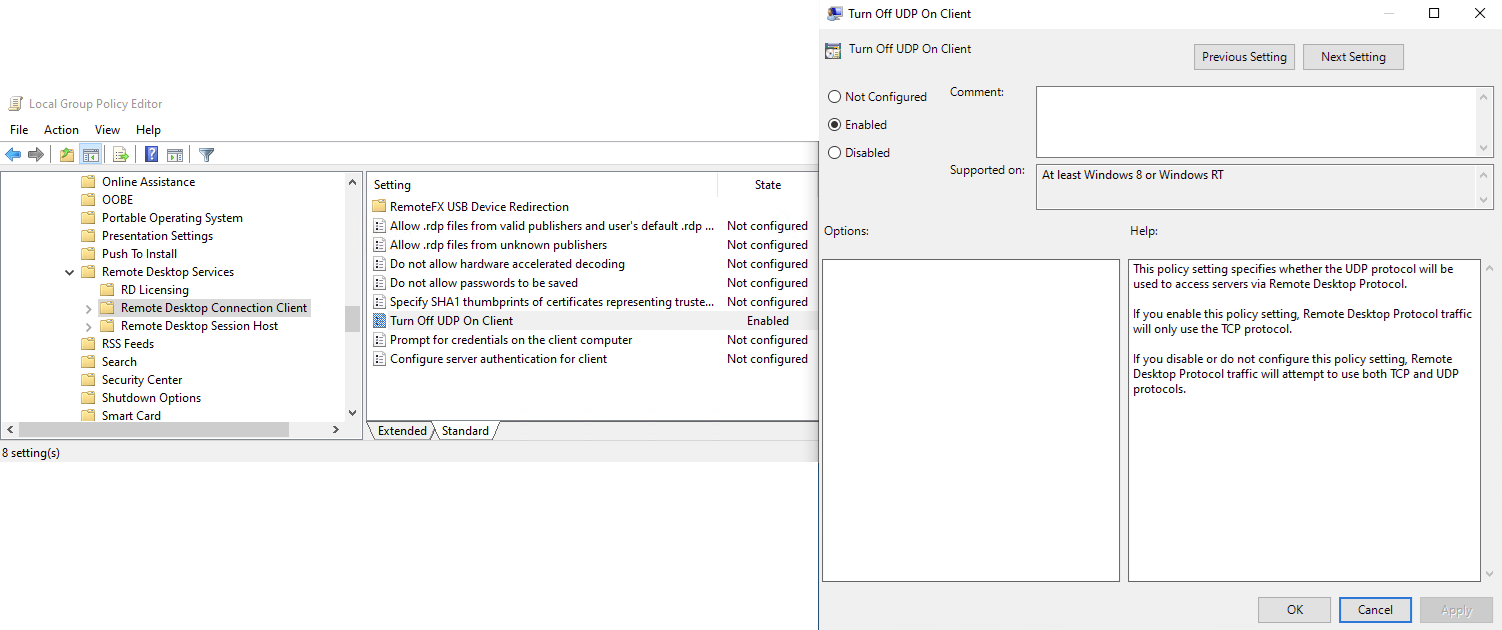This screenshot has width=1502, height=630.
Task: Click the Back navigation arrow
Action: click(x=13, y=154)
